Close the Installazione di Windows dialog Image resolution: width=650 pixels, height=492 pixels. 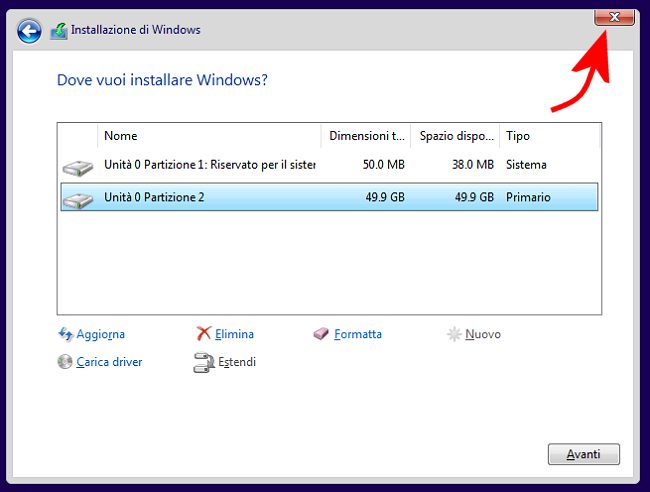[614, 17]
